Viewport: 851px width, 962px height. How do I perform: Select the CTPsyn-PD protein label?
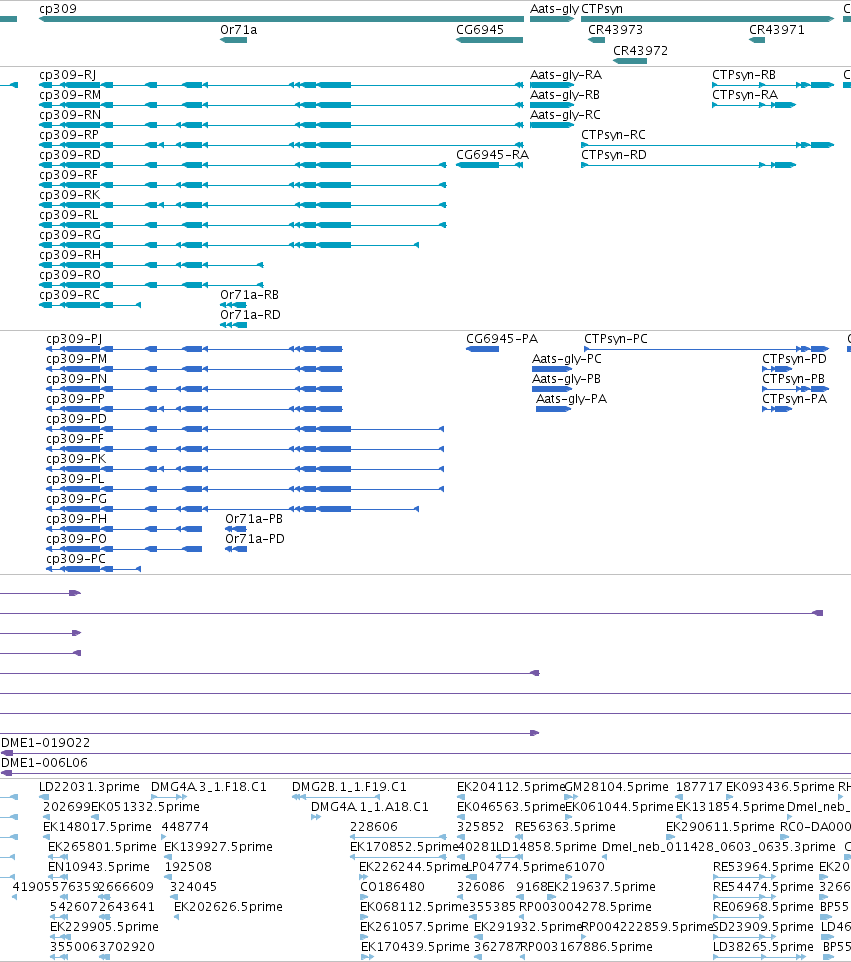coord(795,358)
